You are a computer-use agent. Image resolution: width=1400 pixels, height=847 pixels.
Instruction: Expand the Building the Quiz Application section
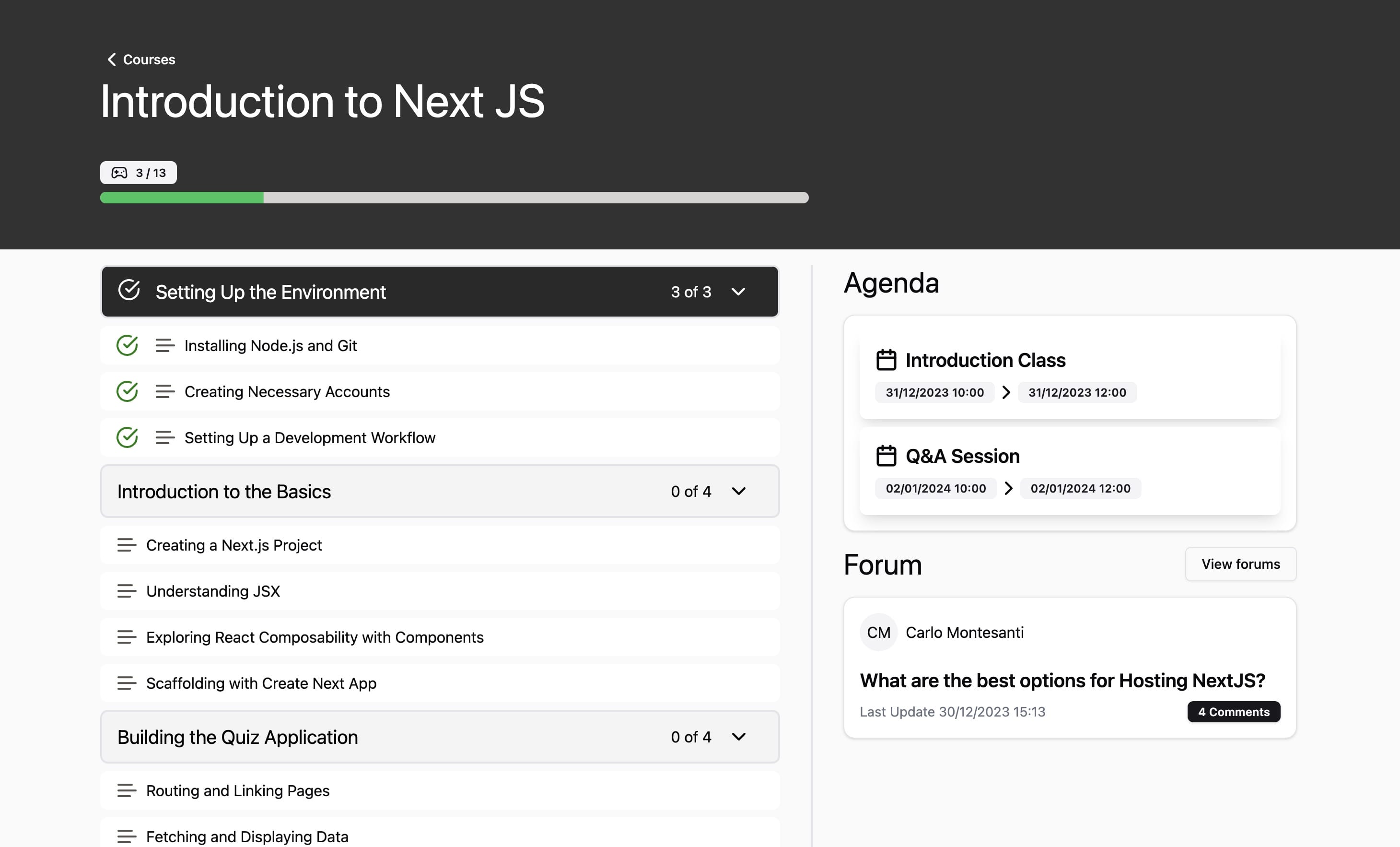739,737
